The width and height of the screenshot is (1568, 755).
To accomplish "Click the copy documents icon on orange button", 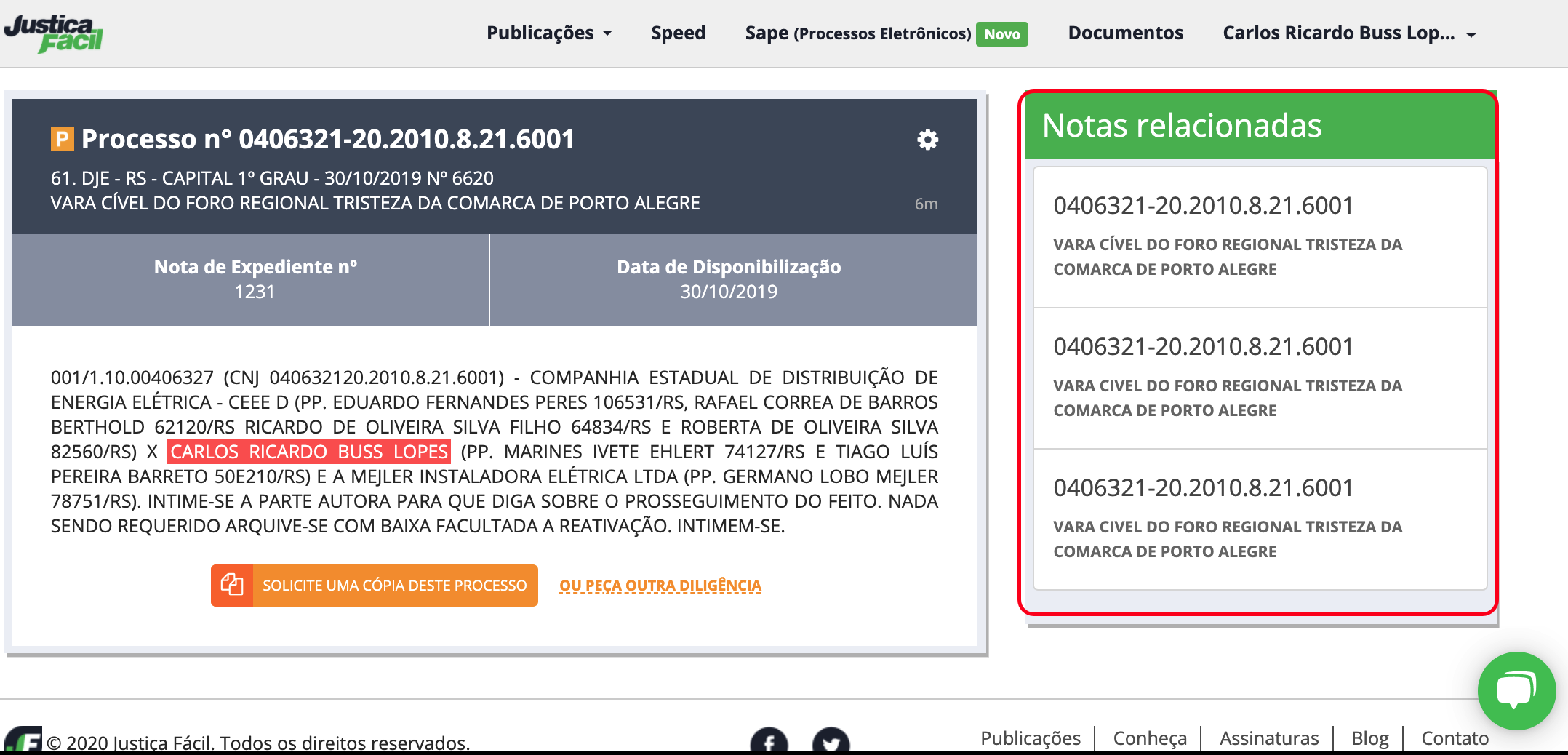I will coord(232,586).
